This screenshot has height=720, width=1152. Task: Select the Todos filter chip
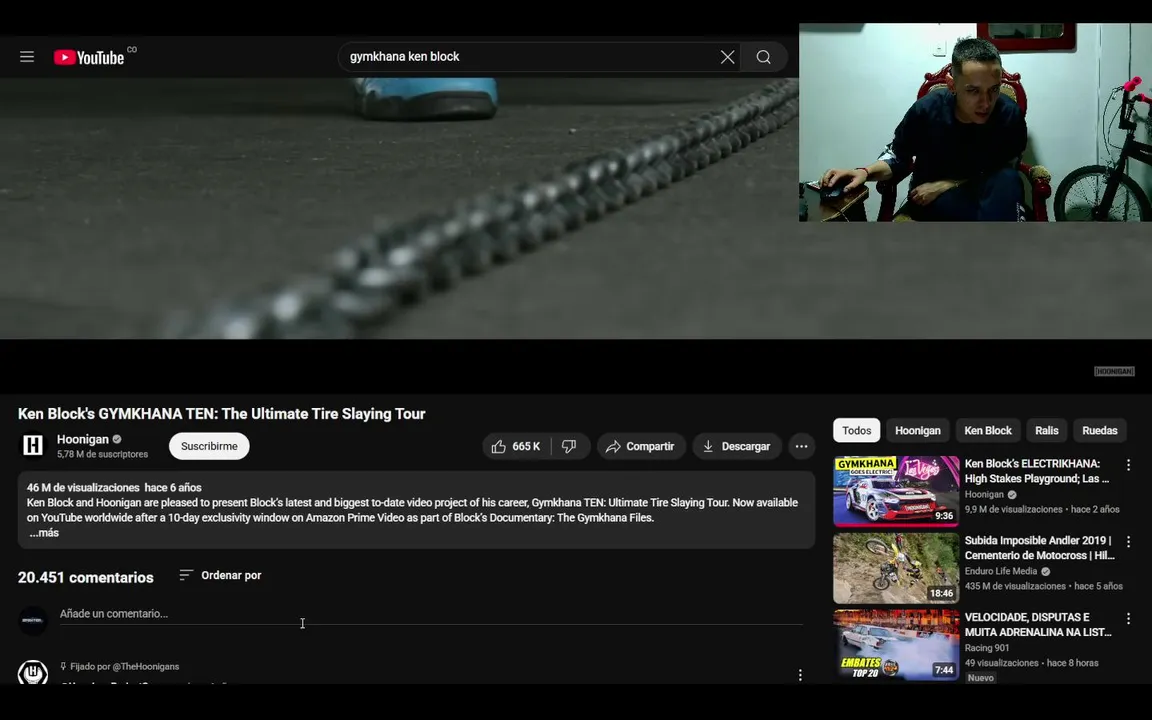[857, 431]
